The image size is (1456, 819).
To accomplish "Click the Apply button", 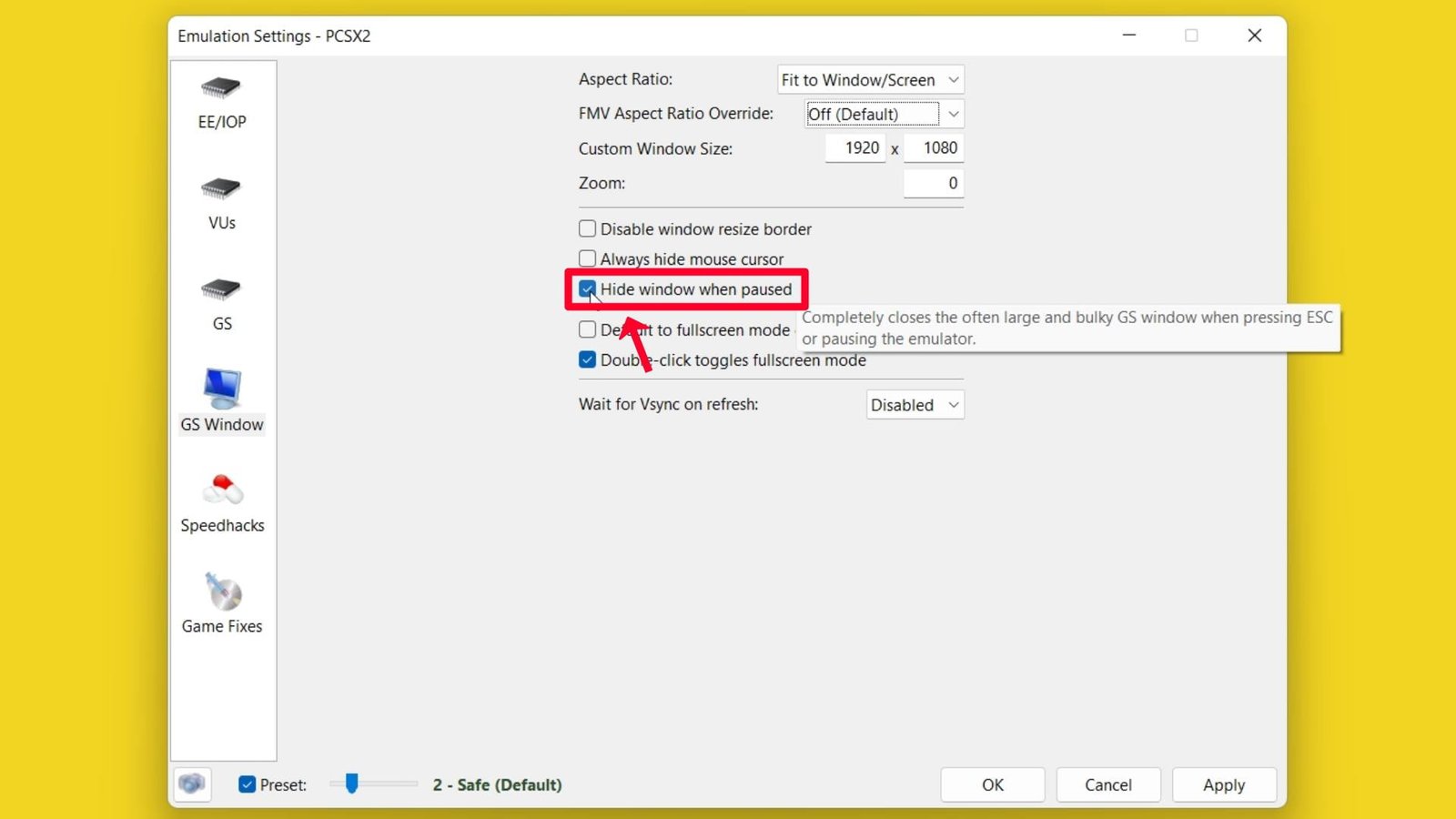I will click(x=1224, y=784).
